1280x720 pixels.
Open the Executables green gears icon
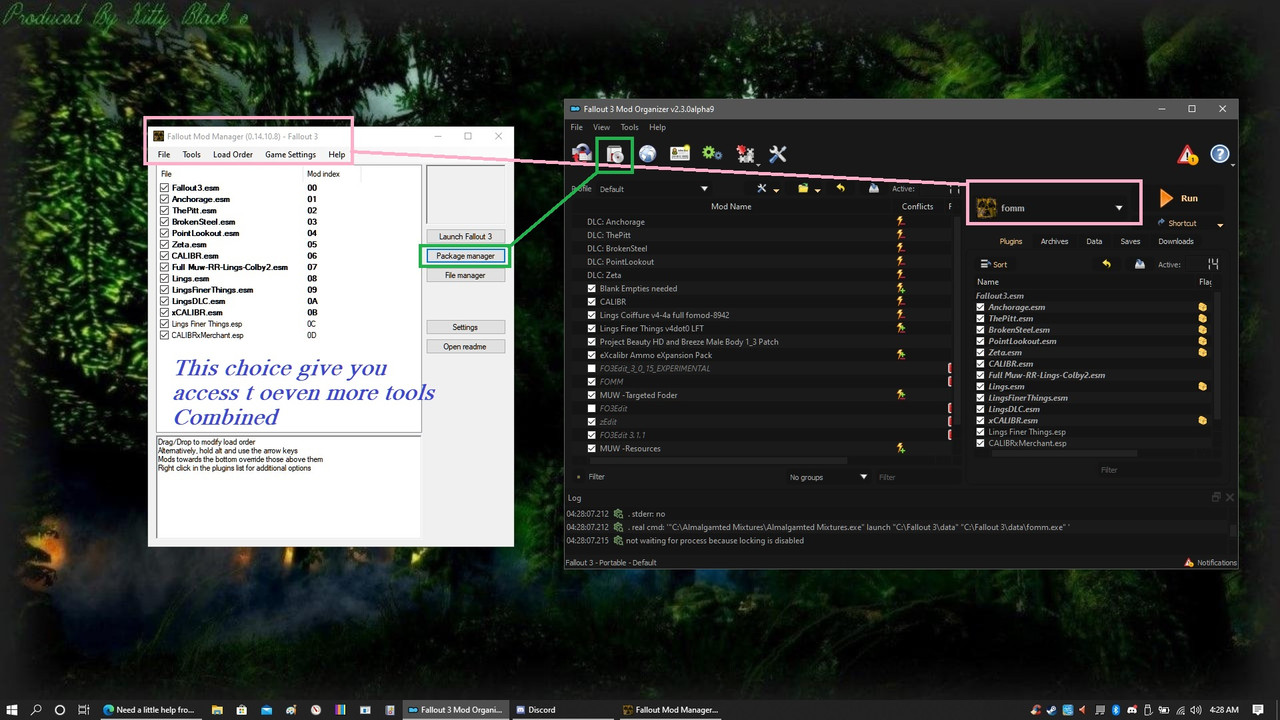click(x=712, y=153)
